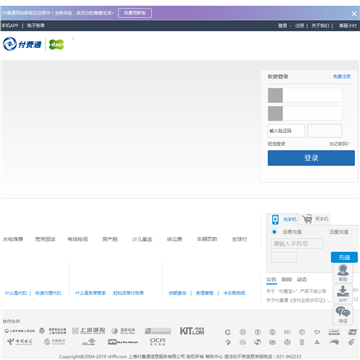Image resolution: width=360 pixels, height=360 pixels.
Task: Refresh the captcha image box
Action: [x=325, y=131]
